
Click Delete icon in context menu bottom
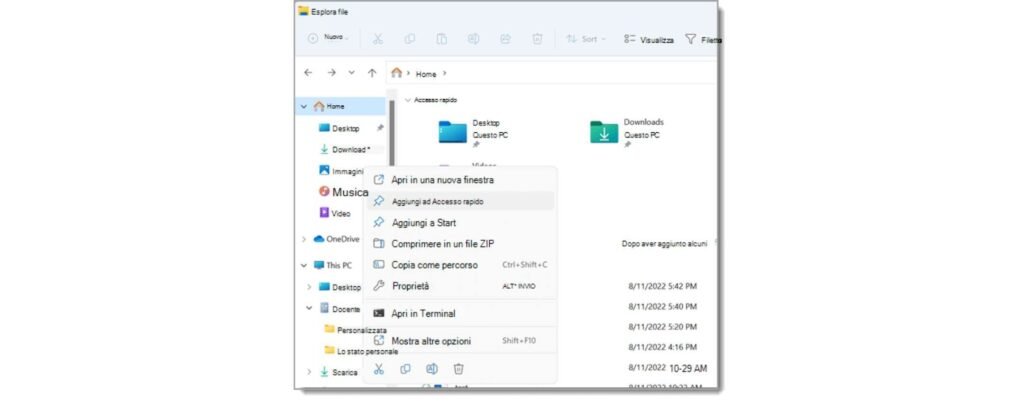point(458,369)
